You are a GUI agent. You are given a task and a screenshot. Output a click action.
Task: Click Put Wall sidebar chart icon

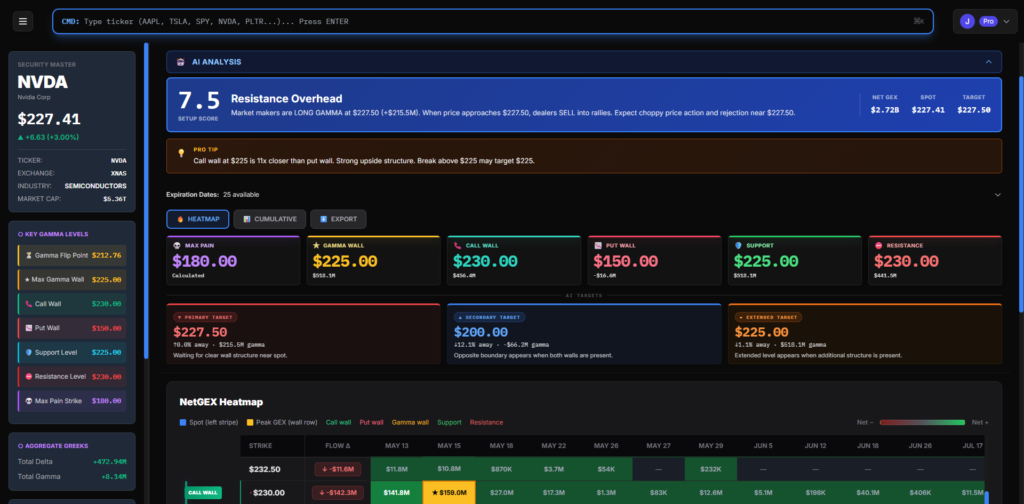point(28,328)
